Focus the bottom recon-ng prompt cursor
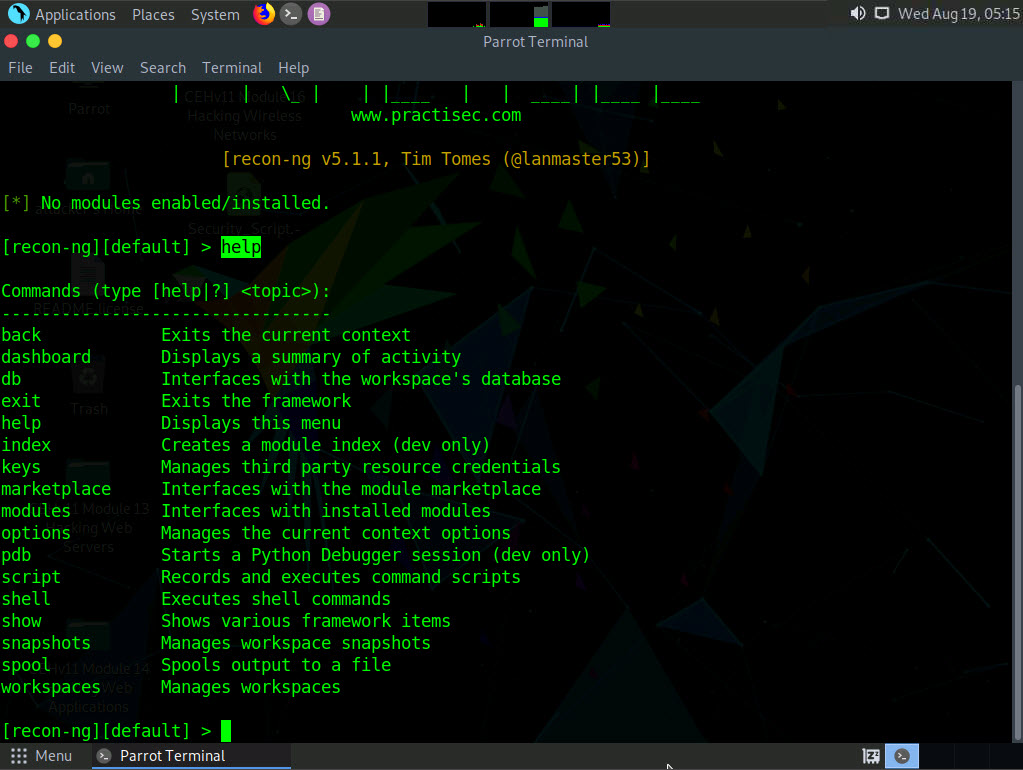 (226, 731)
